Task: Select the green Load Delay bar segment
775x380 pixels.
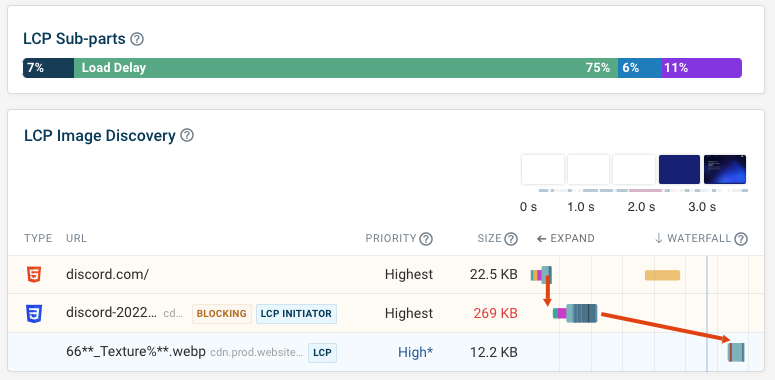Action: pos(345,68)
